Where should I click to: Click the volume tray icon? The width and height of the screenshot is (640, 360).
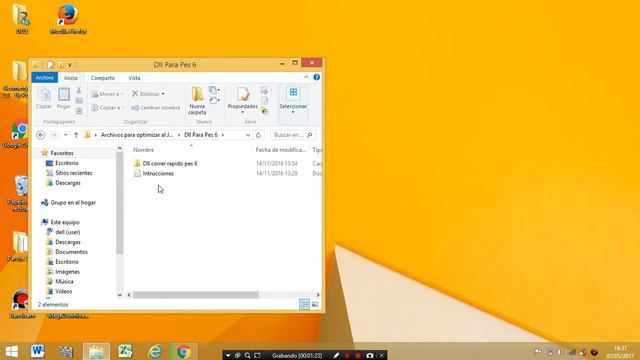559,352
